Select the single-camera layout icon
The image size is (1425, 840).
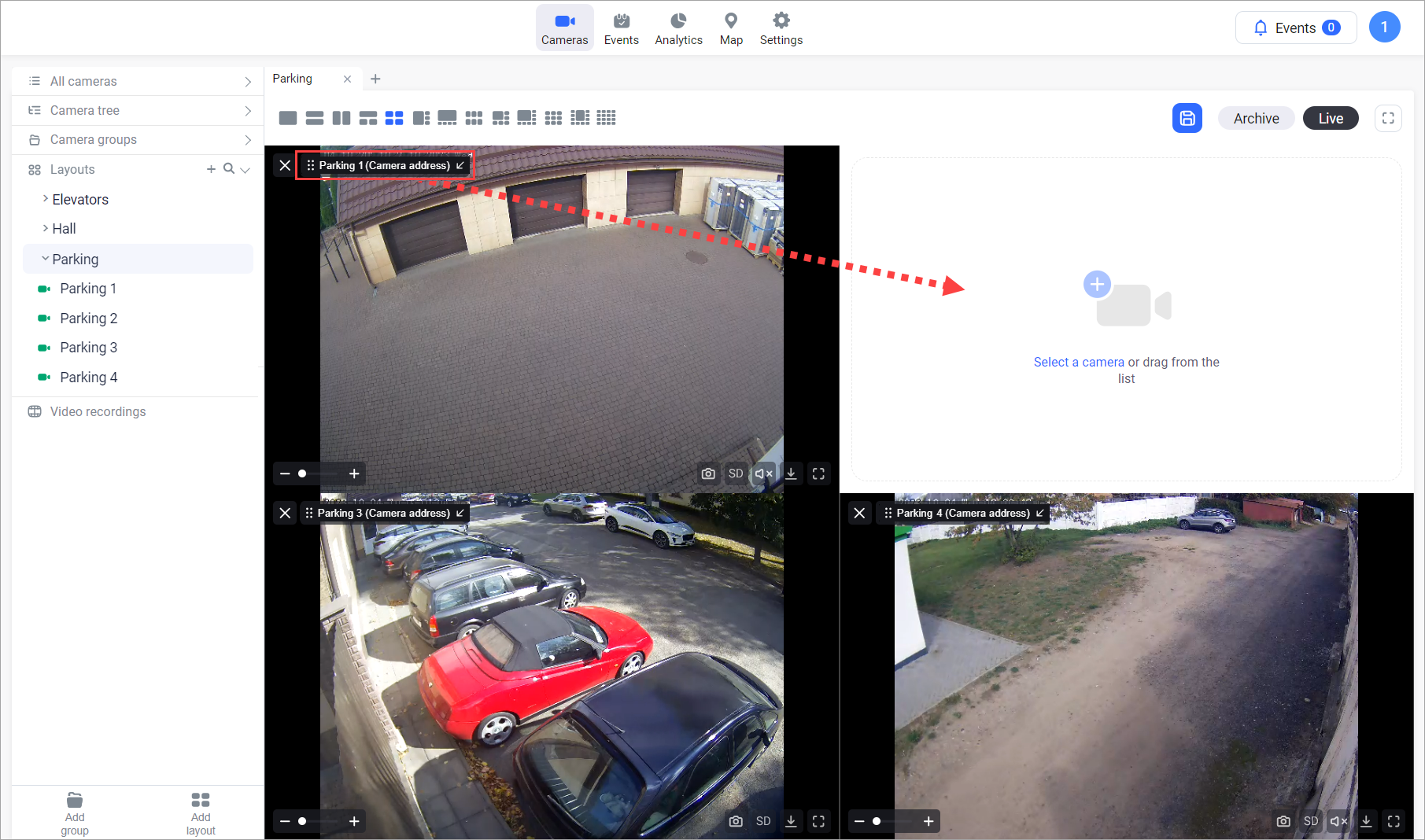point(288,118)
